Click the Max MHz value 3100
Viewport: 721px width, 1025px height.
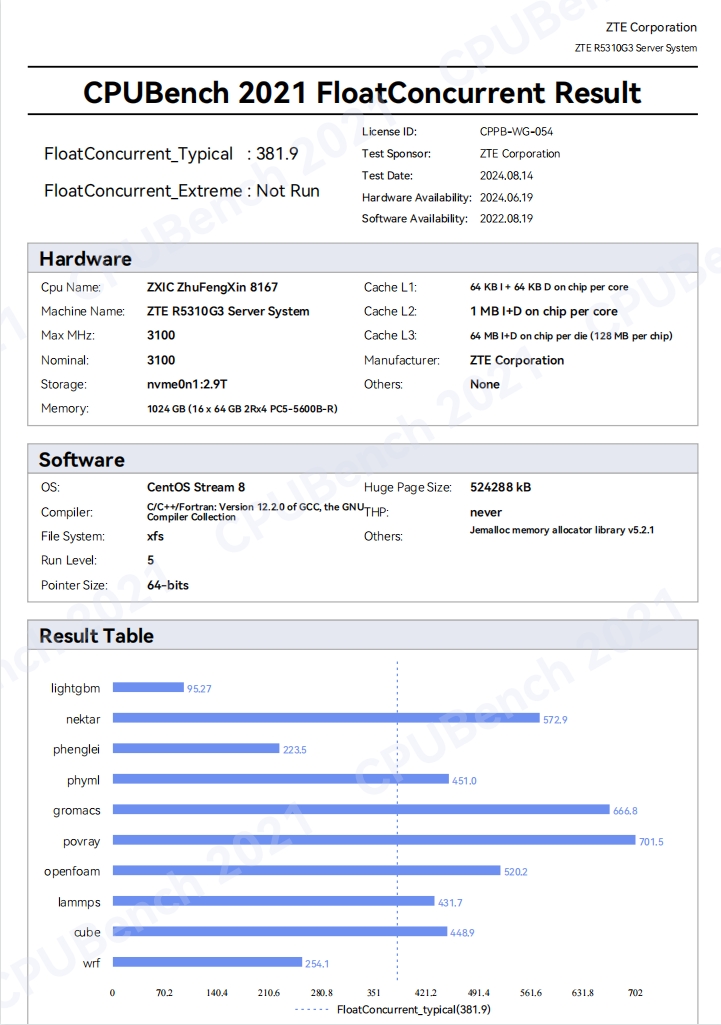[161, 335]
